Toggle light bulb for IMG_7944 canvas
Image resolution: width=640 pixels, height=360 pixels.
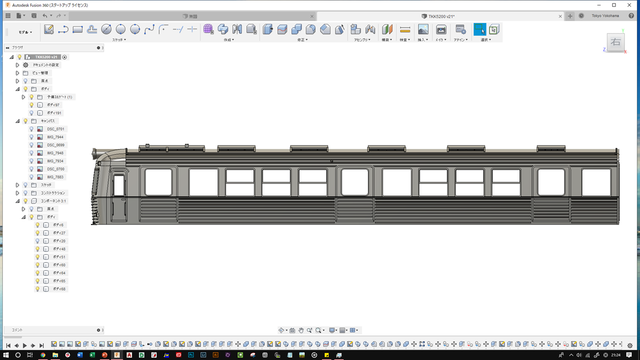tap(31, 137)
